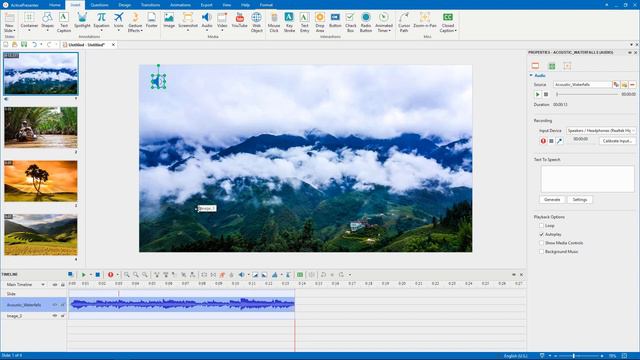
Task: Stop audio preview in Properties pane
Action: coord(546,94)
